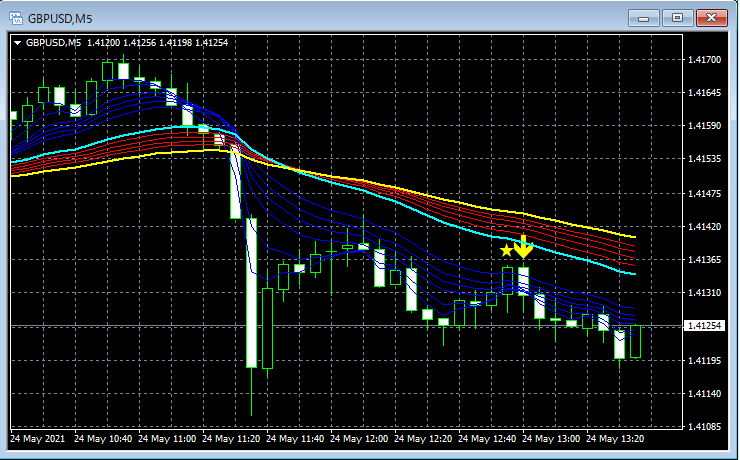
Task: Click the window title GBPUSD,M5
Action: pyautogui.click(x=60, y=19)
